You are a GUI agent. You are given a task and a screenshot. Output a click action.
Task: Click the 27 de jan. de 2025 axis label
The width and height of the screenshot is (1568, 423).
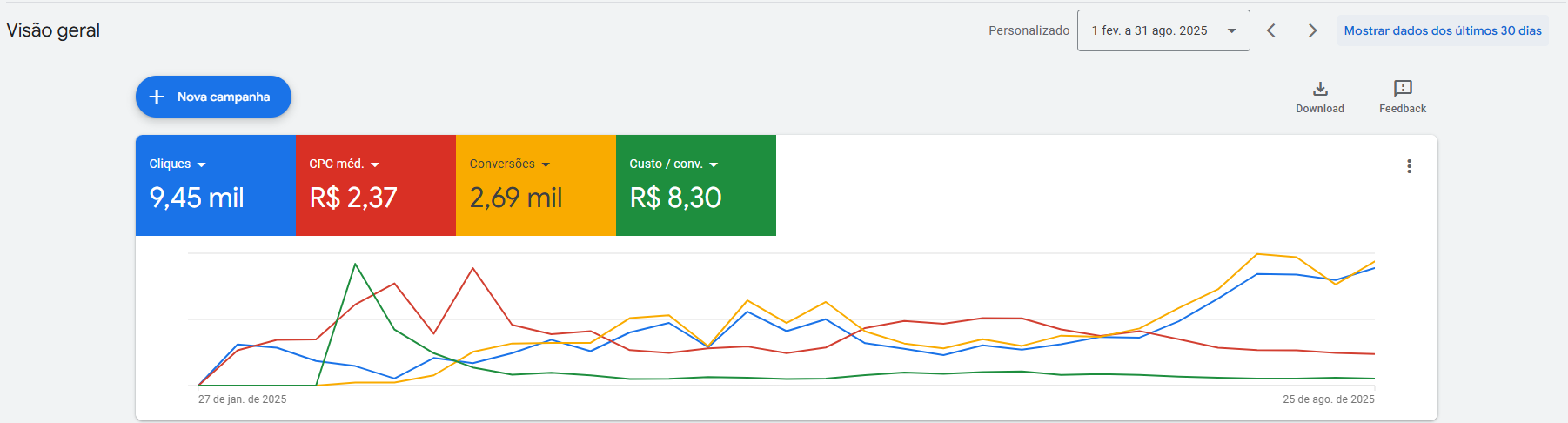pyautogui.click(x=242, y=399)
